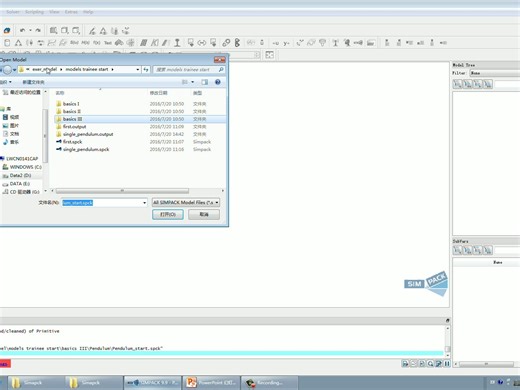Click the chain link icon in toolbar
The image size is (520, 390).
226,43
